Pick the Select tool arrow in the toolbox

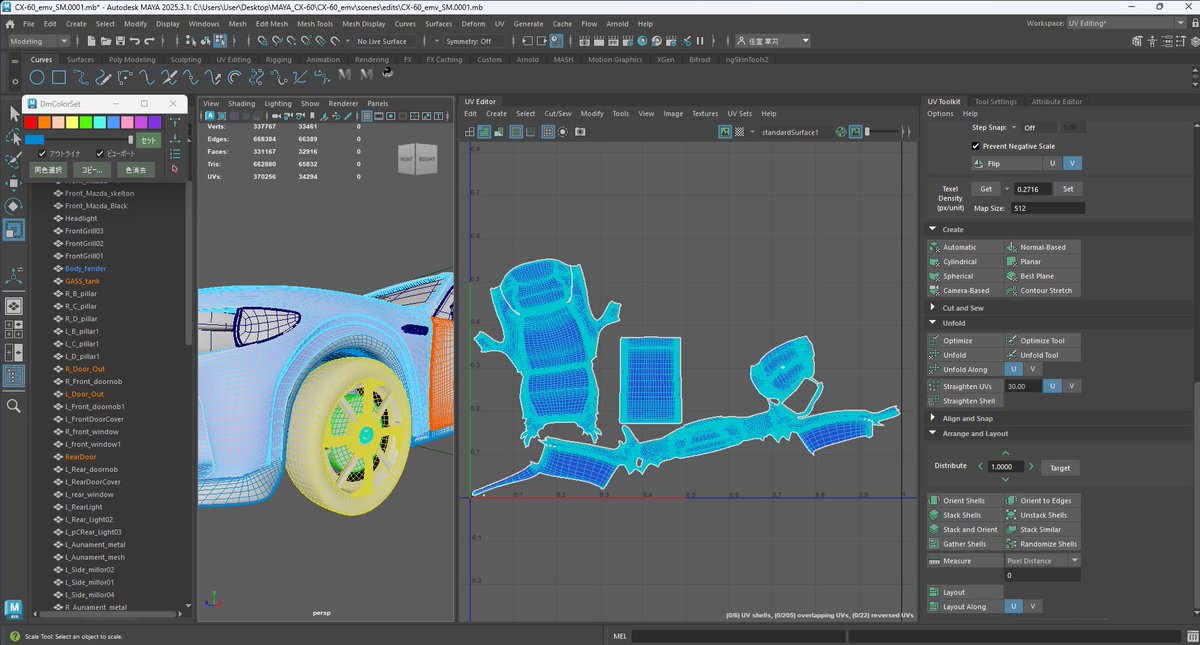13,114
